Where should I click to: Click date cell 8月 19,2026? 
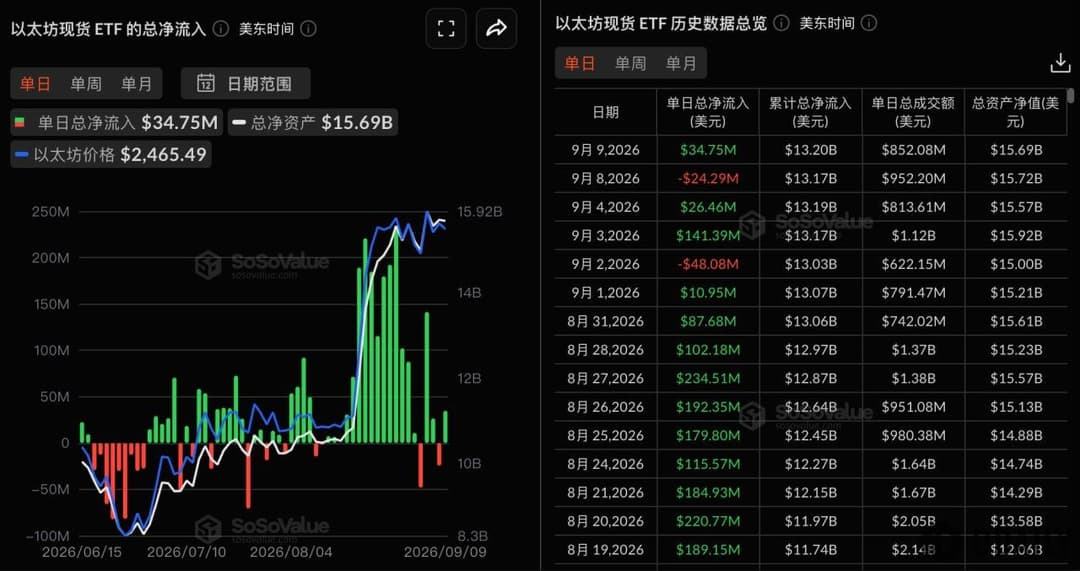click(x=606, y=550)
